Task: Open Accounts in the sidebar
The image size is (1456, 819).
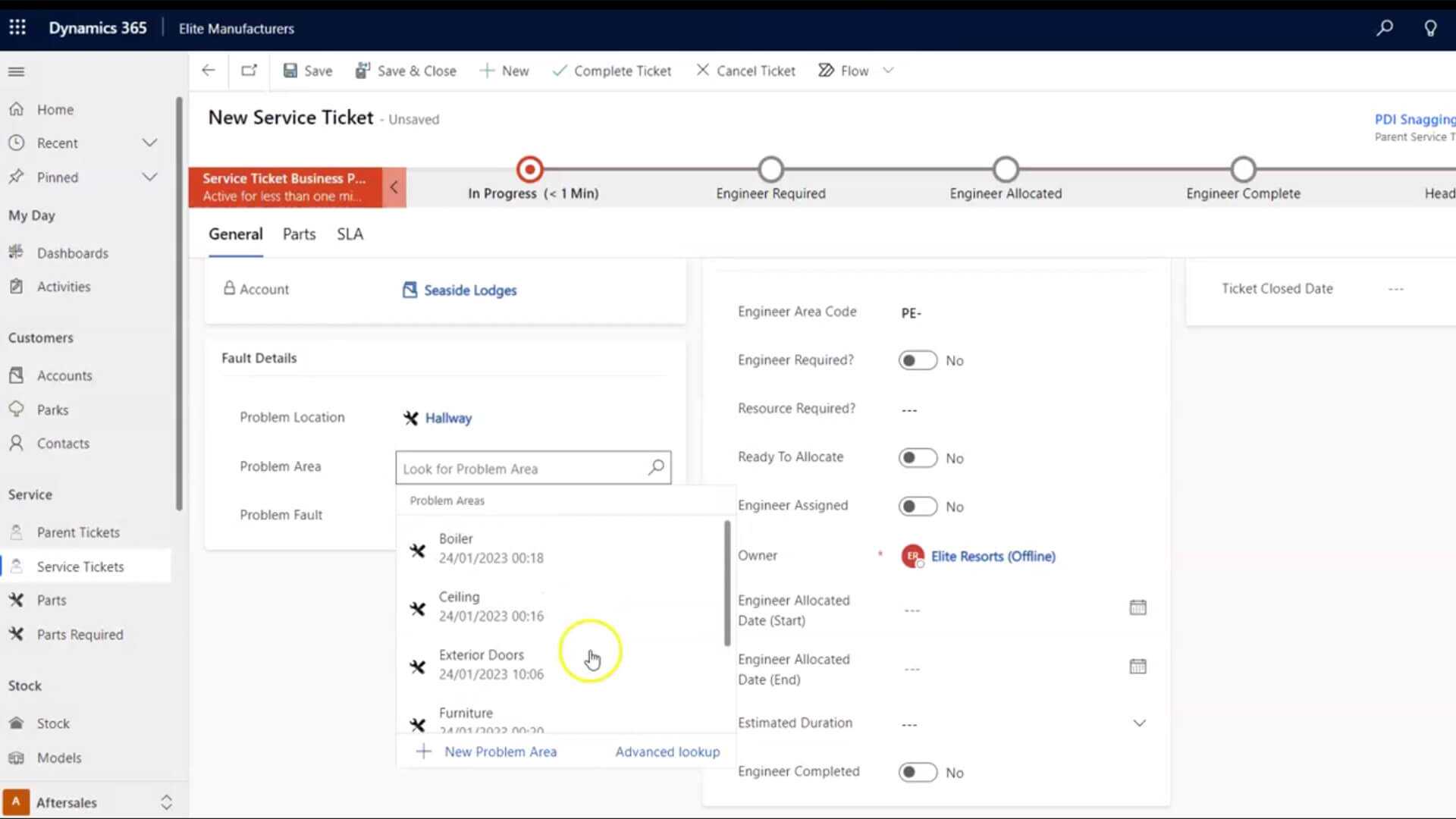Action: coord(64,375)
